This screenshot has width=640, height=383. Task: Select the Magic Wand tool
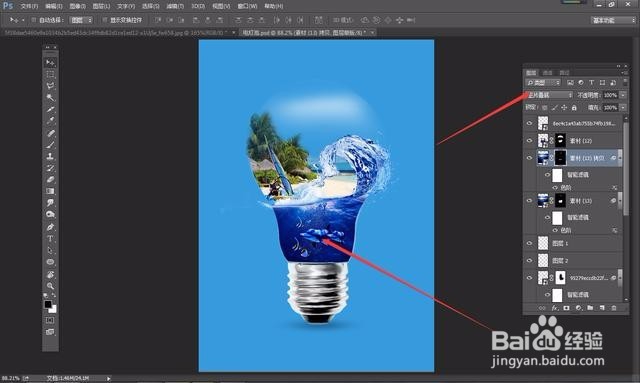[50, 98]
